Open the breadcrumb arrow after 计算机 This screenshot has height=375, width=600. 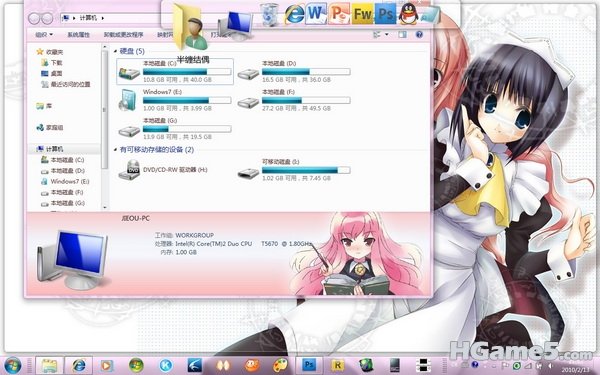103,18
